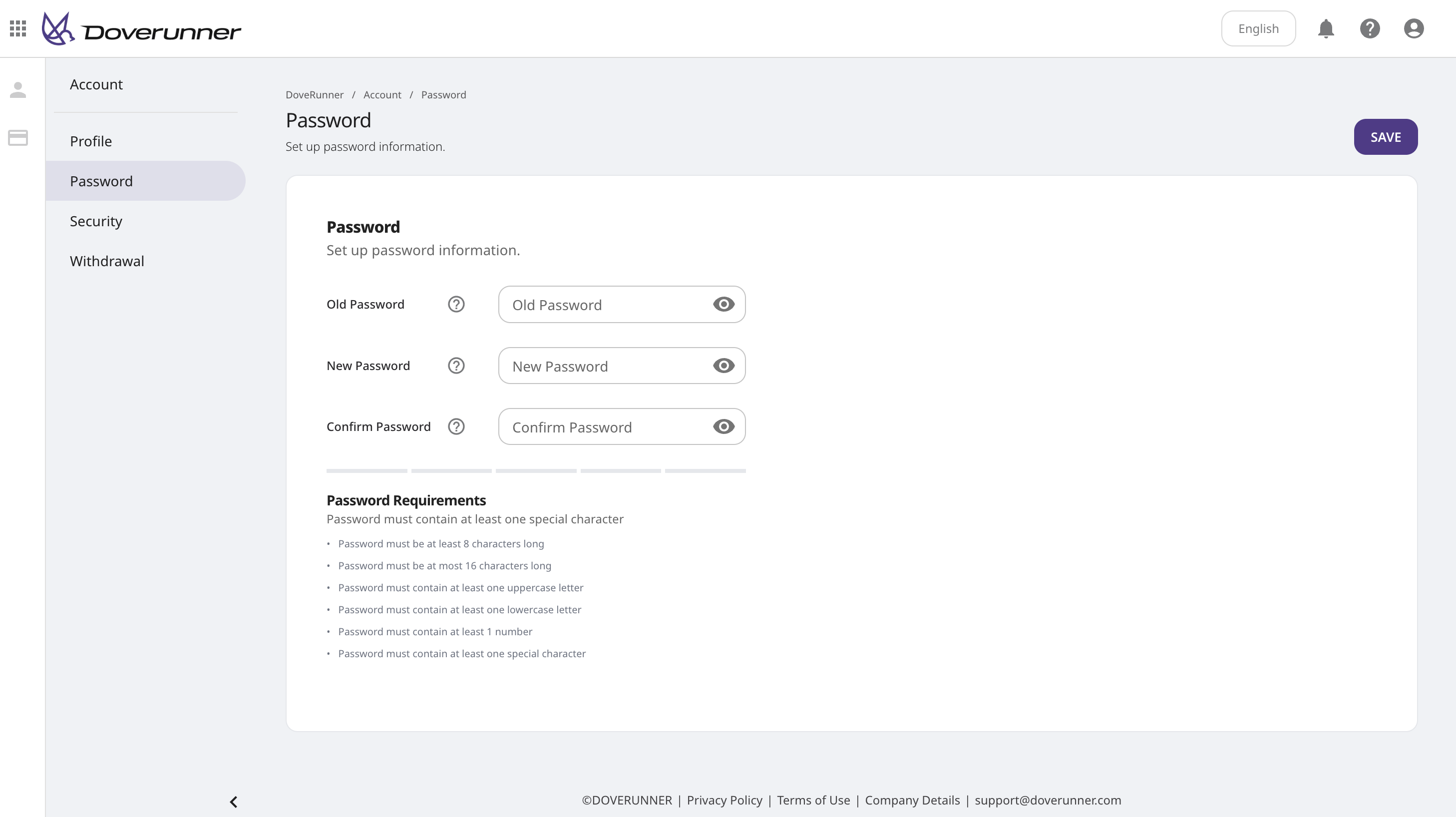Click the billing card icon in left rail

(18, 137)
